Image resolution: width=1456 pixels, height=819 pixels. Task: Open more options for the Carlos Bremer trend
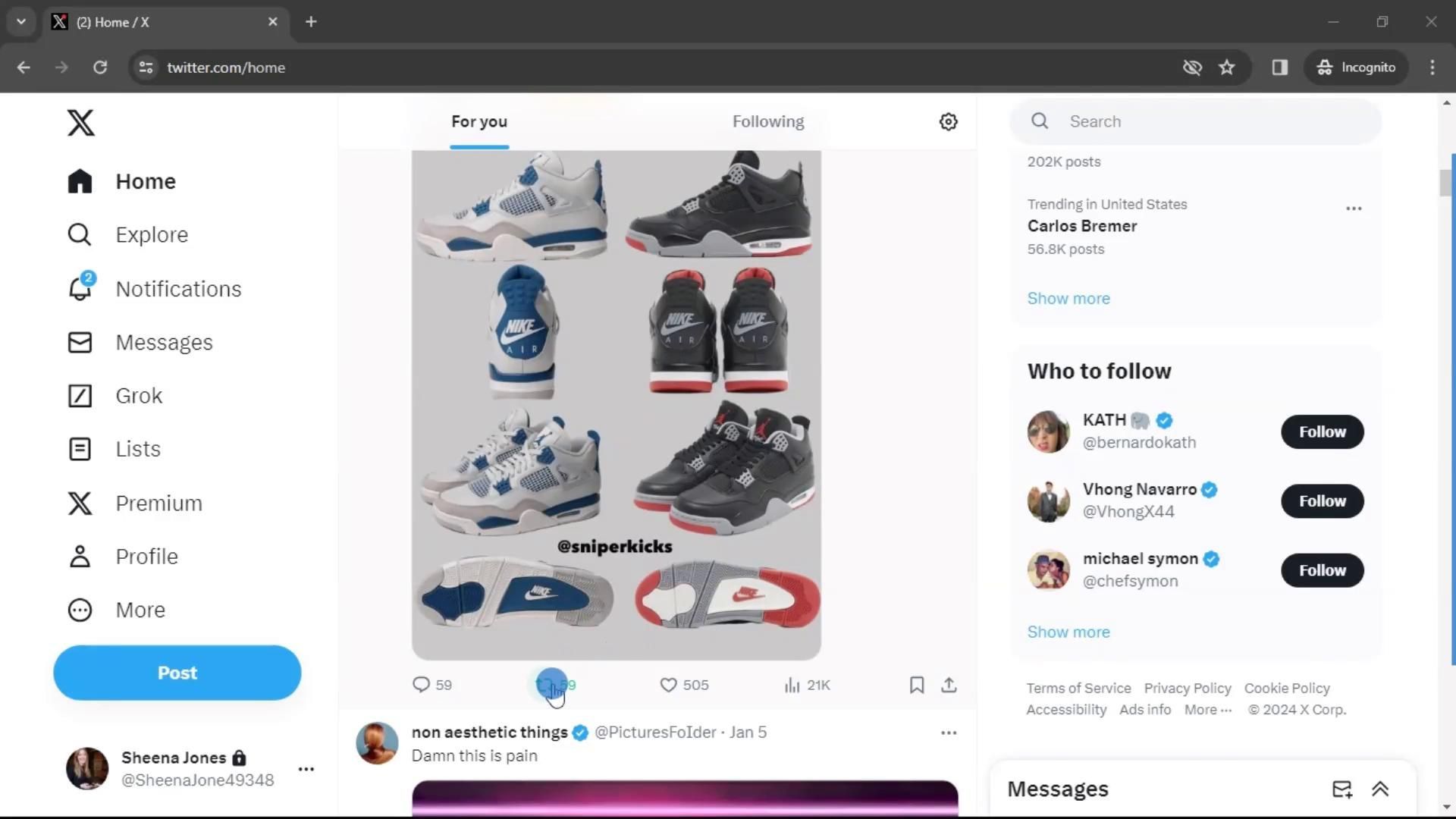tap(1354, 209)
